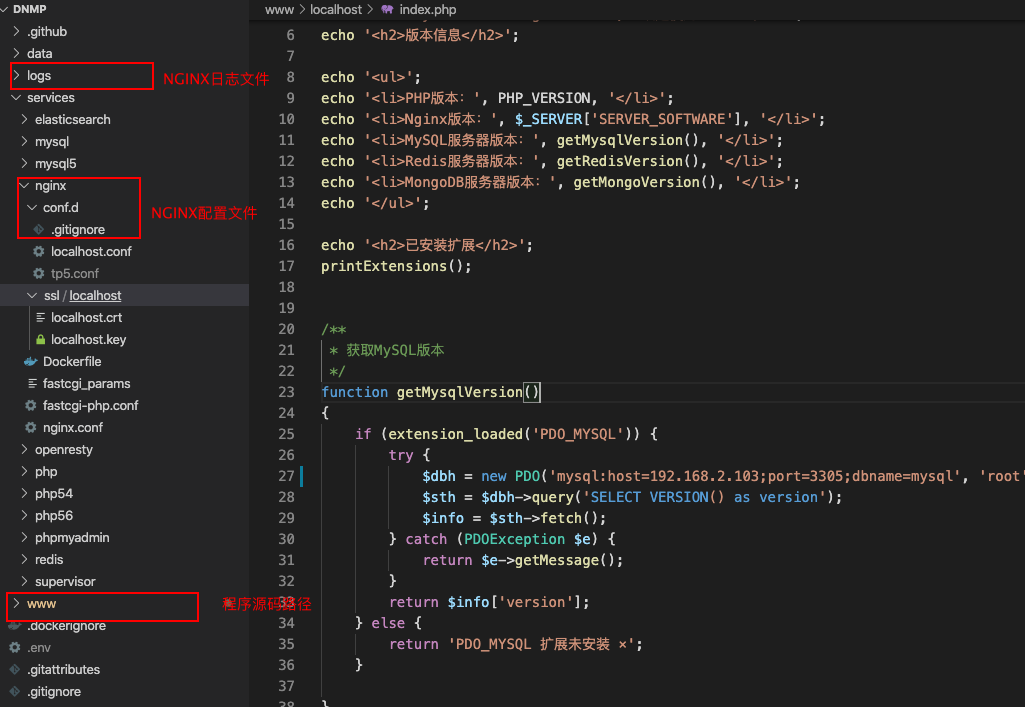Viewport: 1025px width, 707px height.
Task: Collapse the conf.d folder
Action: [x=32, y=207]
